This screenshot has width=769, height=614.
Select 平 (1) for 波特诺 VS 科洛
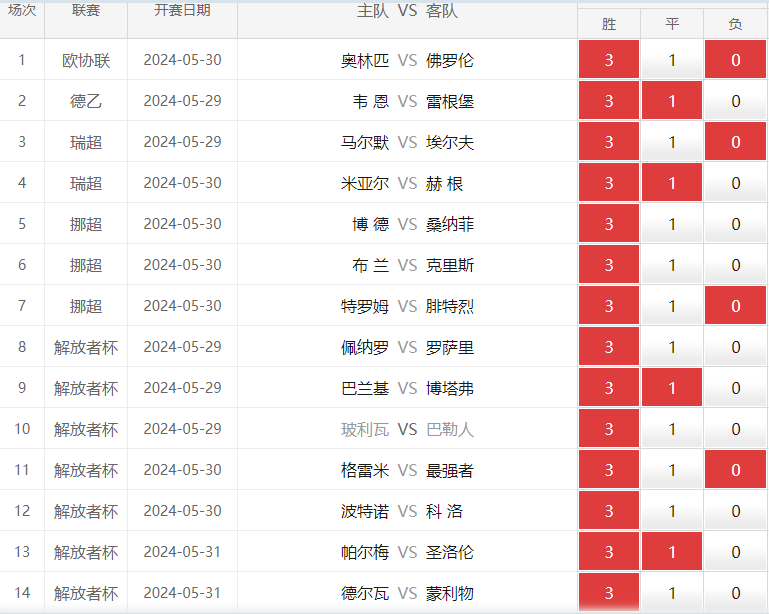(x=672, y=511)
